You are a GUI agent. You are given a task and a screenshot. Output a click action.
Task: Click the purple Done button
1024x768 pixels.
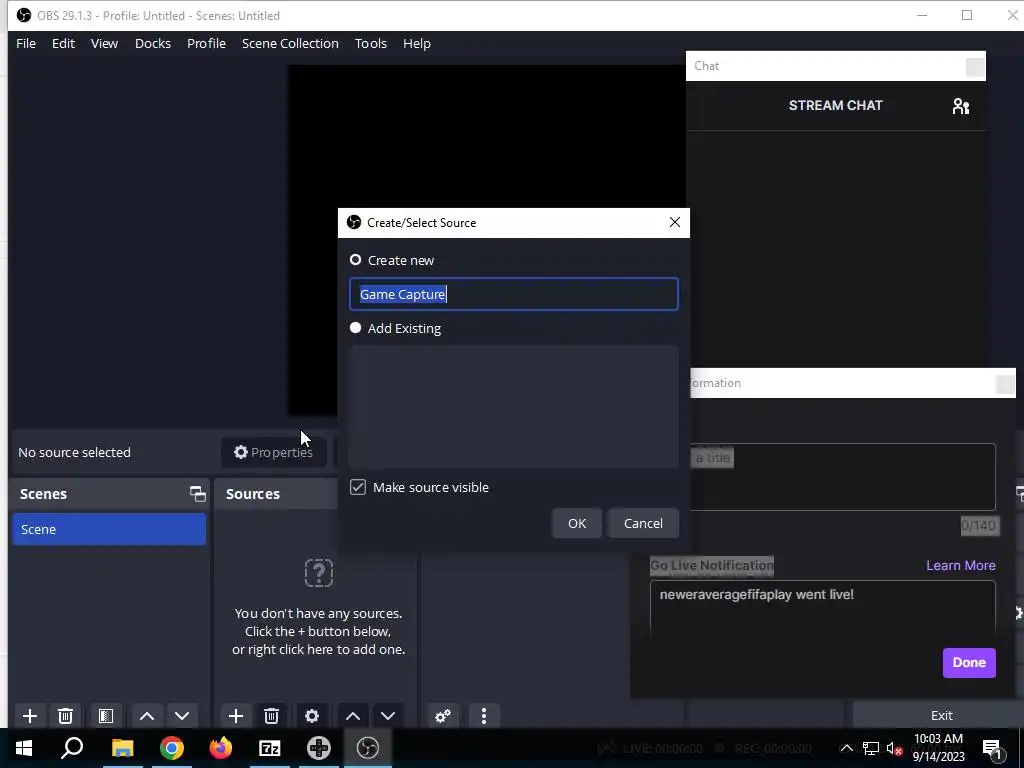(969, 663)
